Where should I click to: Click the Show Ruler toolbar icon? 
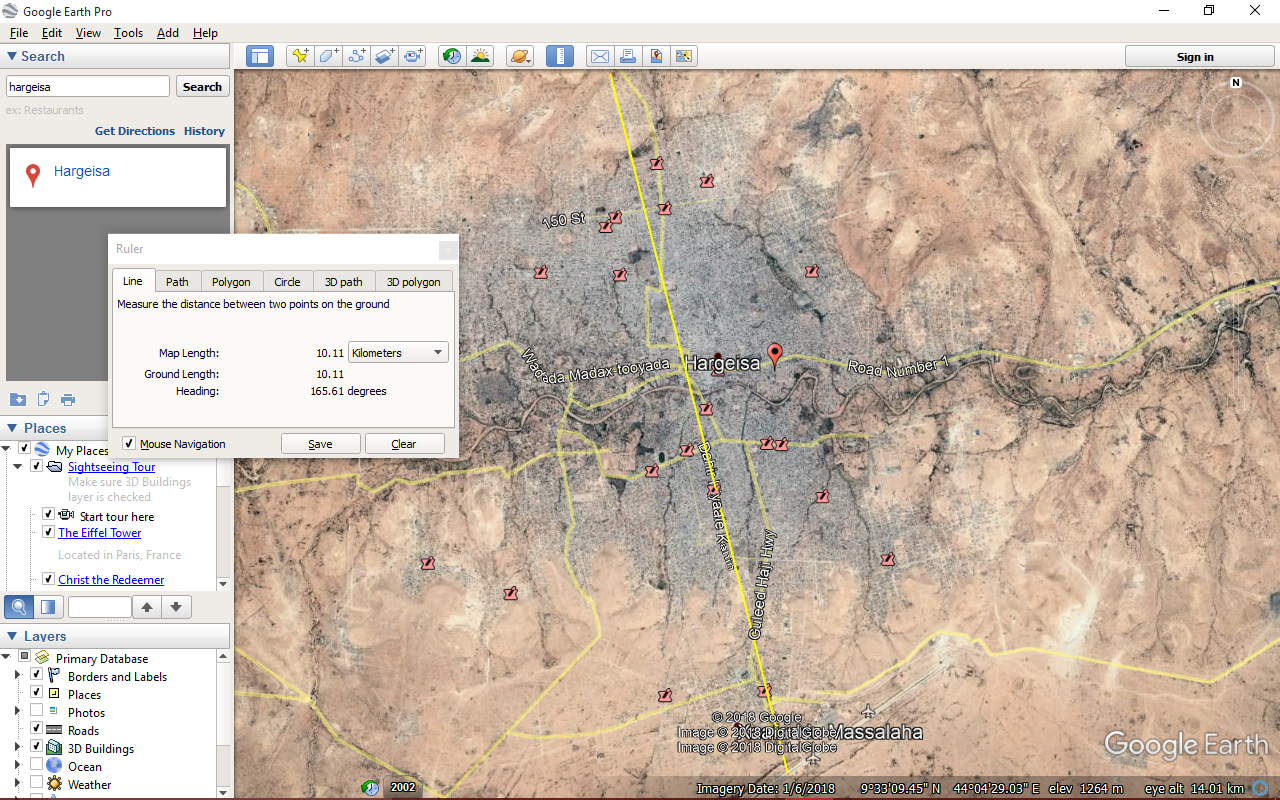point(560,57)
